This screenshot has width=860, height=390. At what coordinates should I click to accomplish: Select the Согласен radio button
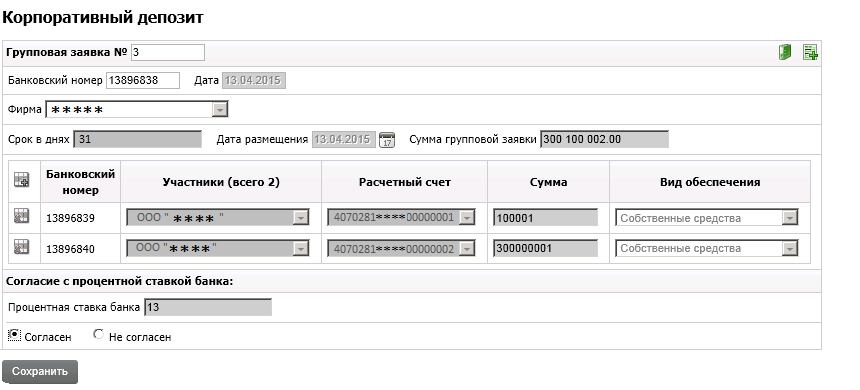pos(15,334)
